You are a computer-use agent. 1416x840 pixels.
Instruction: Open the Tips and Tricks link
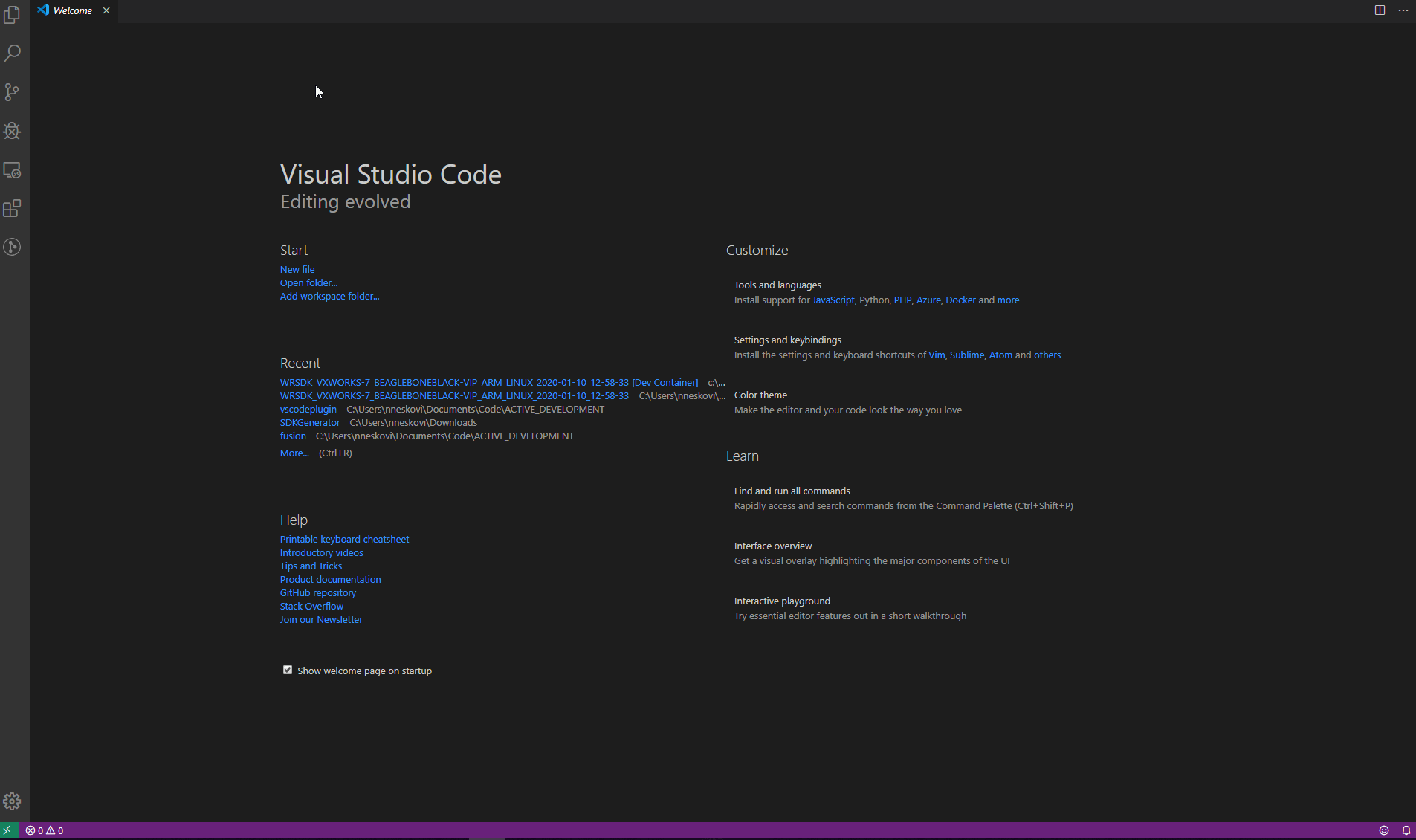(311, 566)
